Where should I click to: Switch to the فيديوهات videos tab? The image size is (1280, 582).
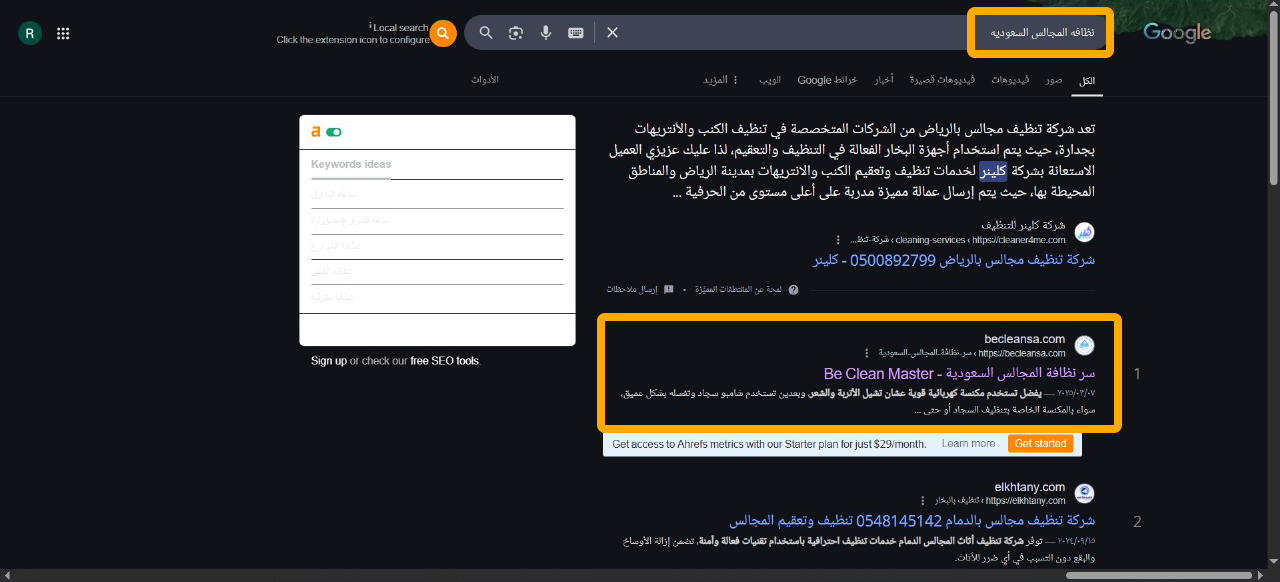coord(1009,79)
